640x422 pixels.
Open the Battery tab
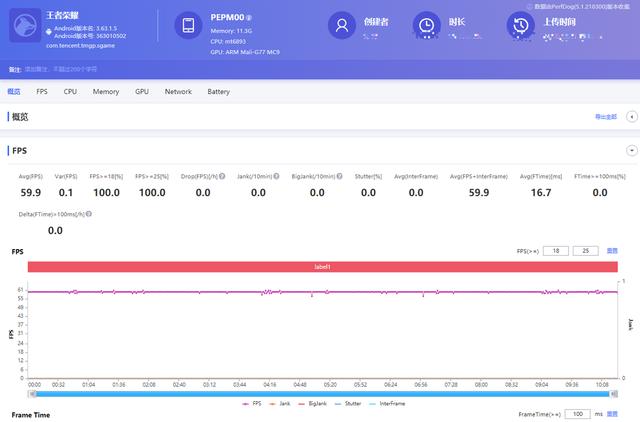tap(218, 91)
